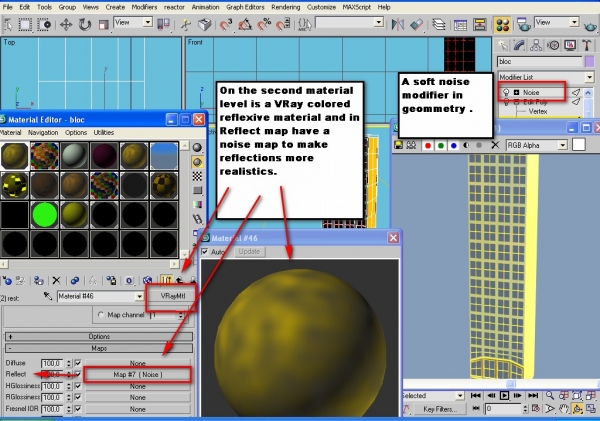Open the Display command panel tab

point(570,46)
